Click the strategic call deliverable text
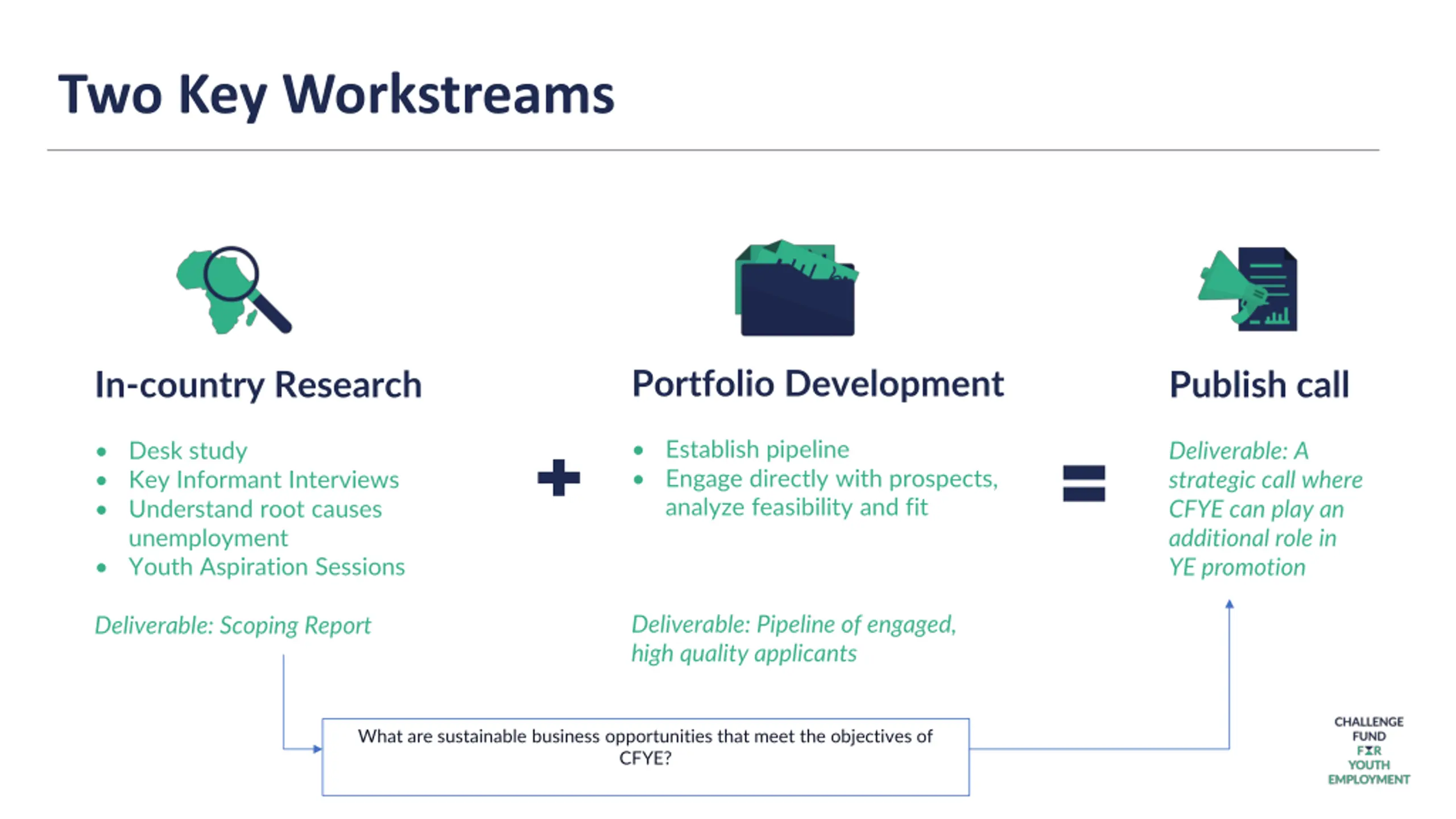 [x=1265, y=509]
